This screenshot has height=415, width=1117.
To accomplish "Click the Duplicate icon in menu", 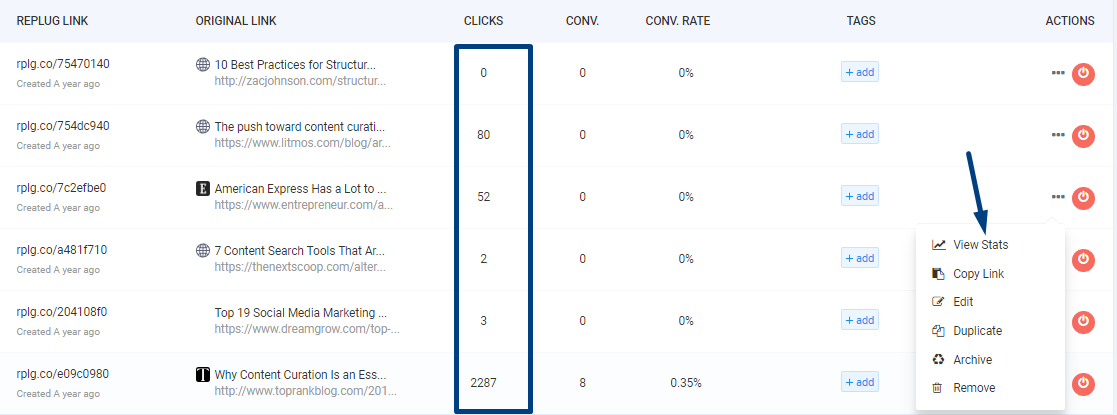I will [x=938, y=331].
